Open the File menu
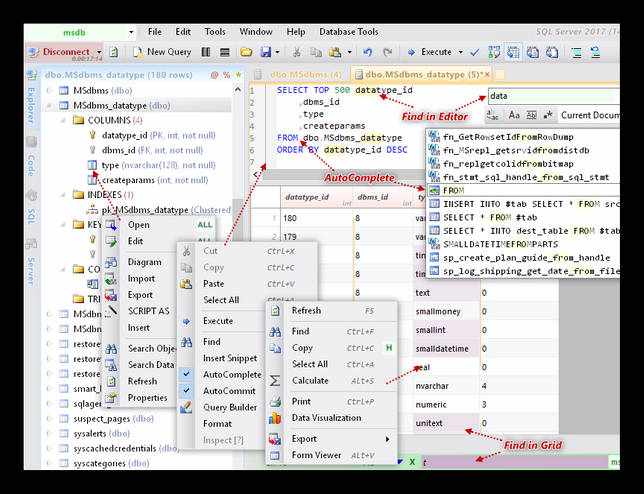This screenshot has width=644, height=494. pos(154,32)
